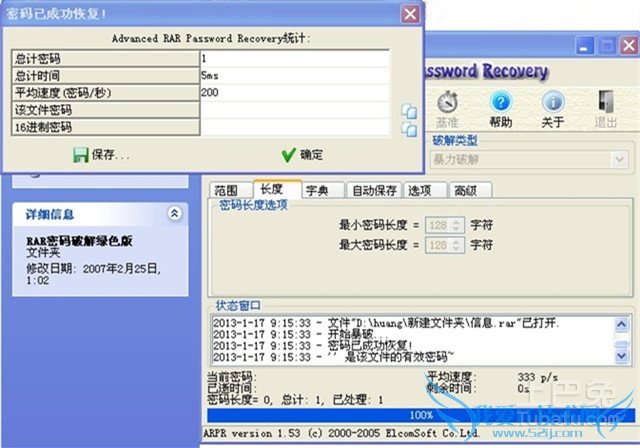Copy the file password with upper copy icon
The image size is (640, 448).
pos(409,111)
